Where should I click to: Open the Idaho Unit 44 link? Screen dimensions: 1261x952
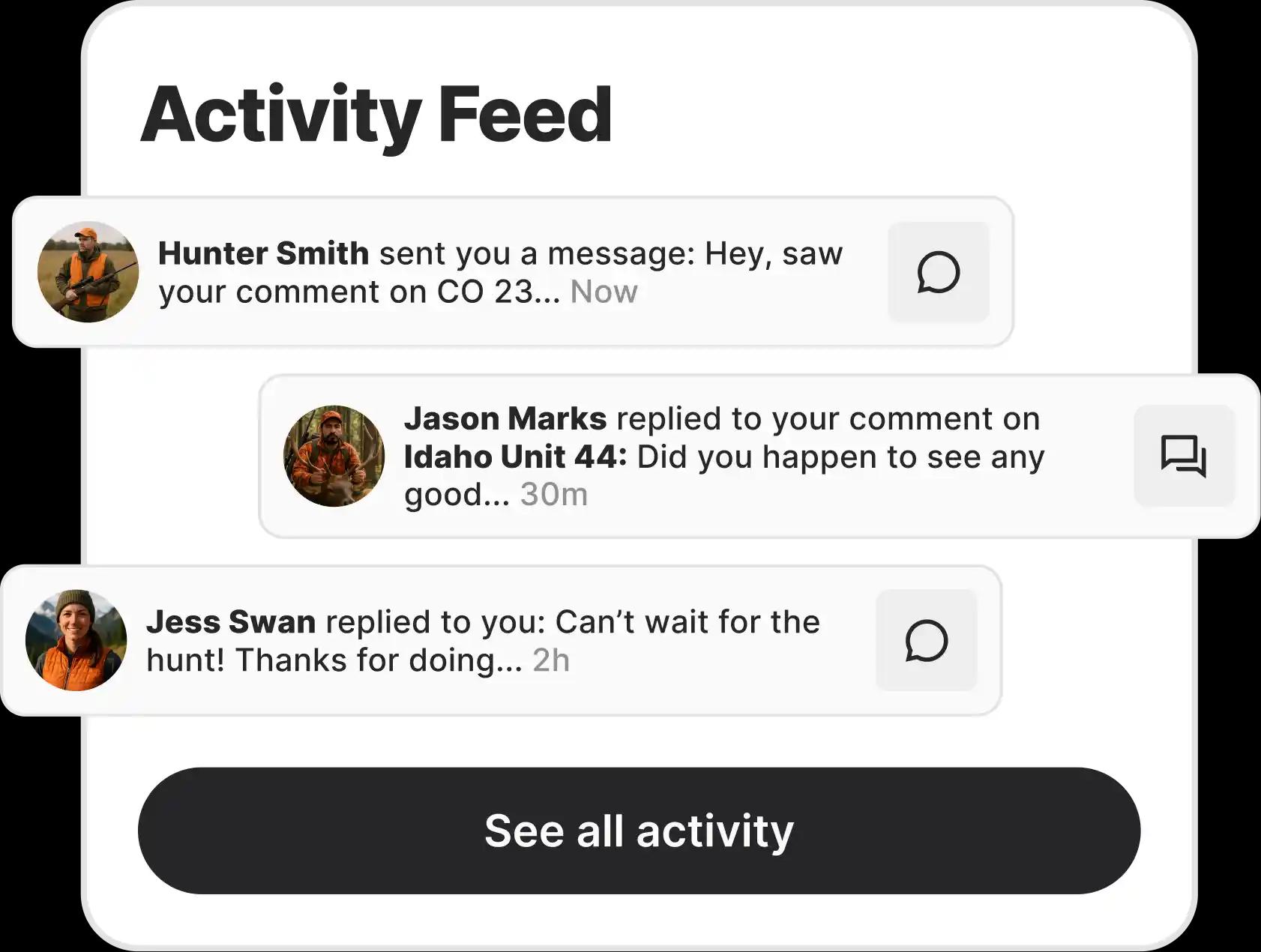point(515,457)
